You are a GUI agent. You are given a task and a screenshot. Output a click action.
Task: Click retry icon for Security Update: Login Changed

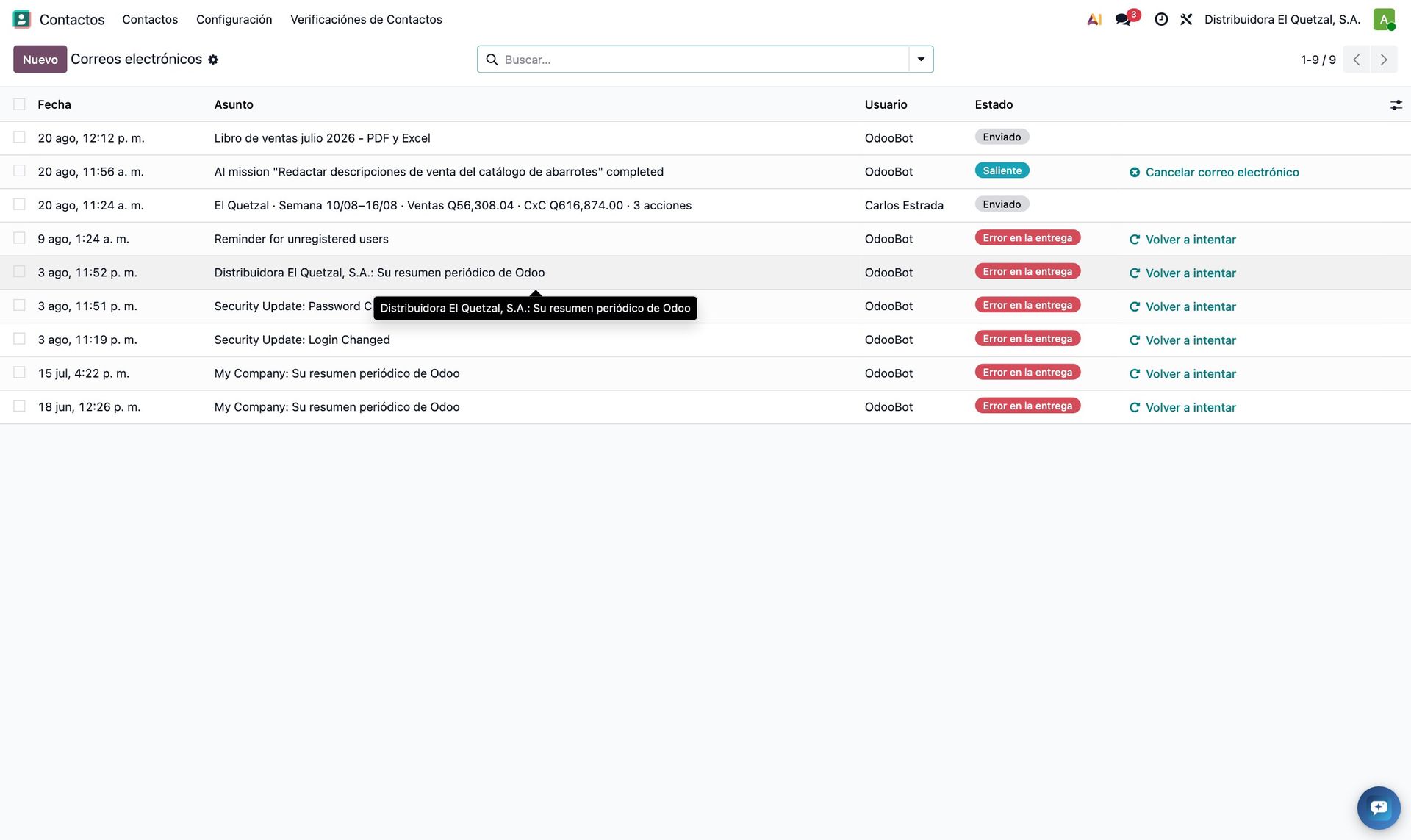tap(1135, 340)
